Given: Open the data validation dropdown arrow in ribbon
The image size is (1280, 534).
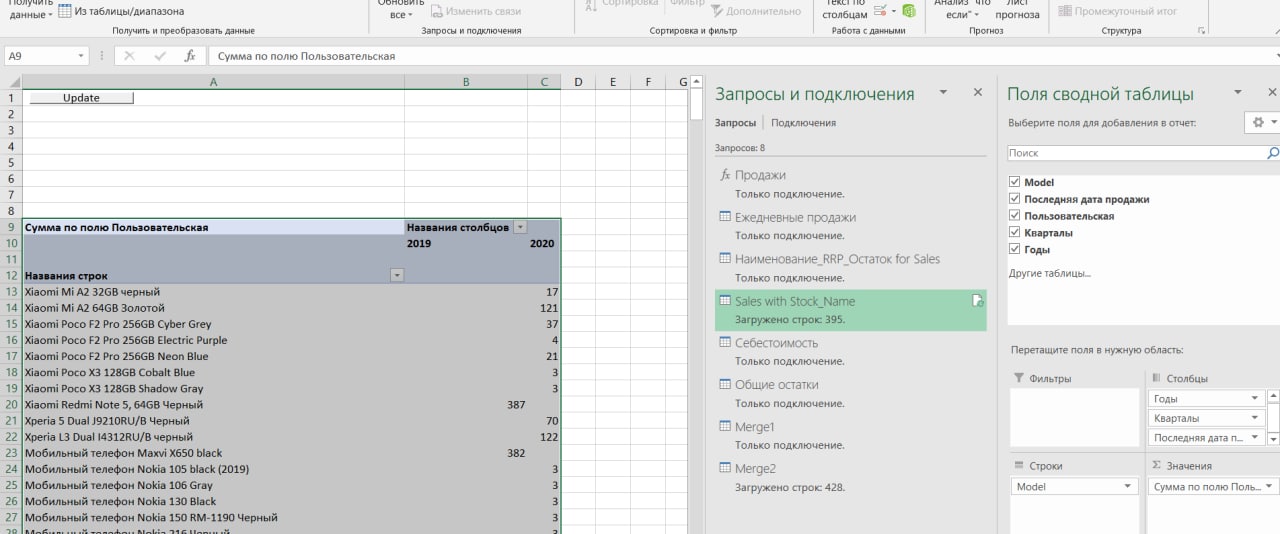Looking at the screenshot, I should tap(892, 11).
